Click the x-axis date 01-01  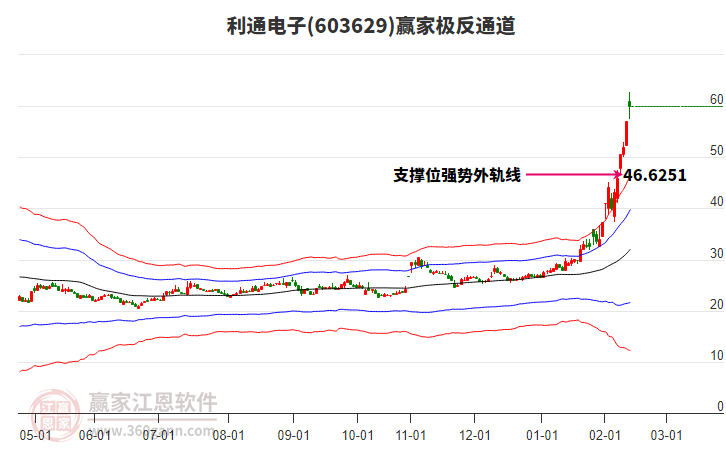coord(542,435)
